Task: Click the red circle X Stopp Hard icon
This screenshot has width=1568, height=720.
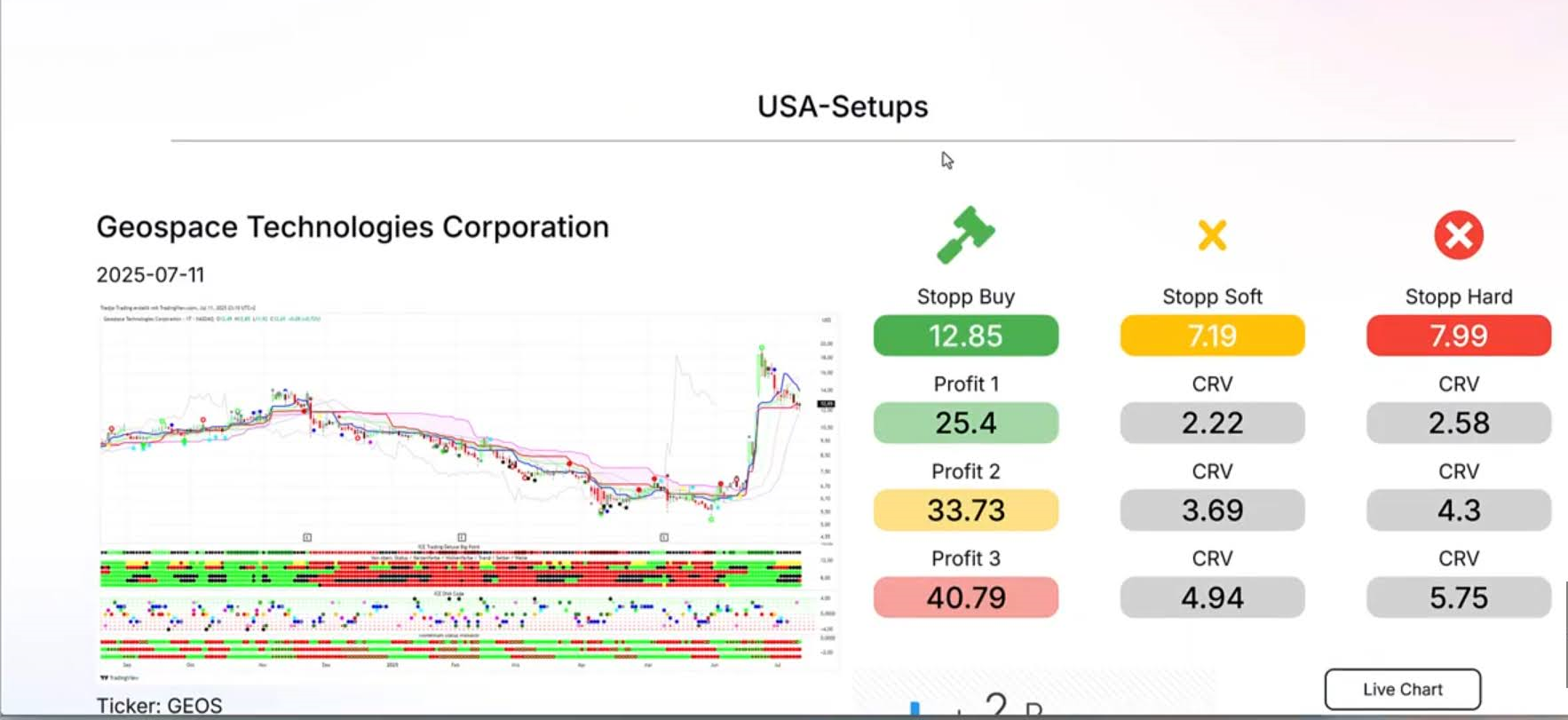Action: coord(1458,235)
